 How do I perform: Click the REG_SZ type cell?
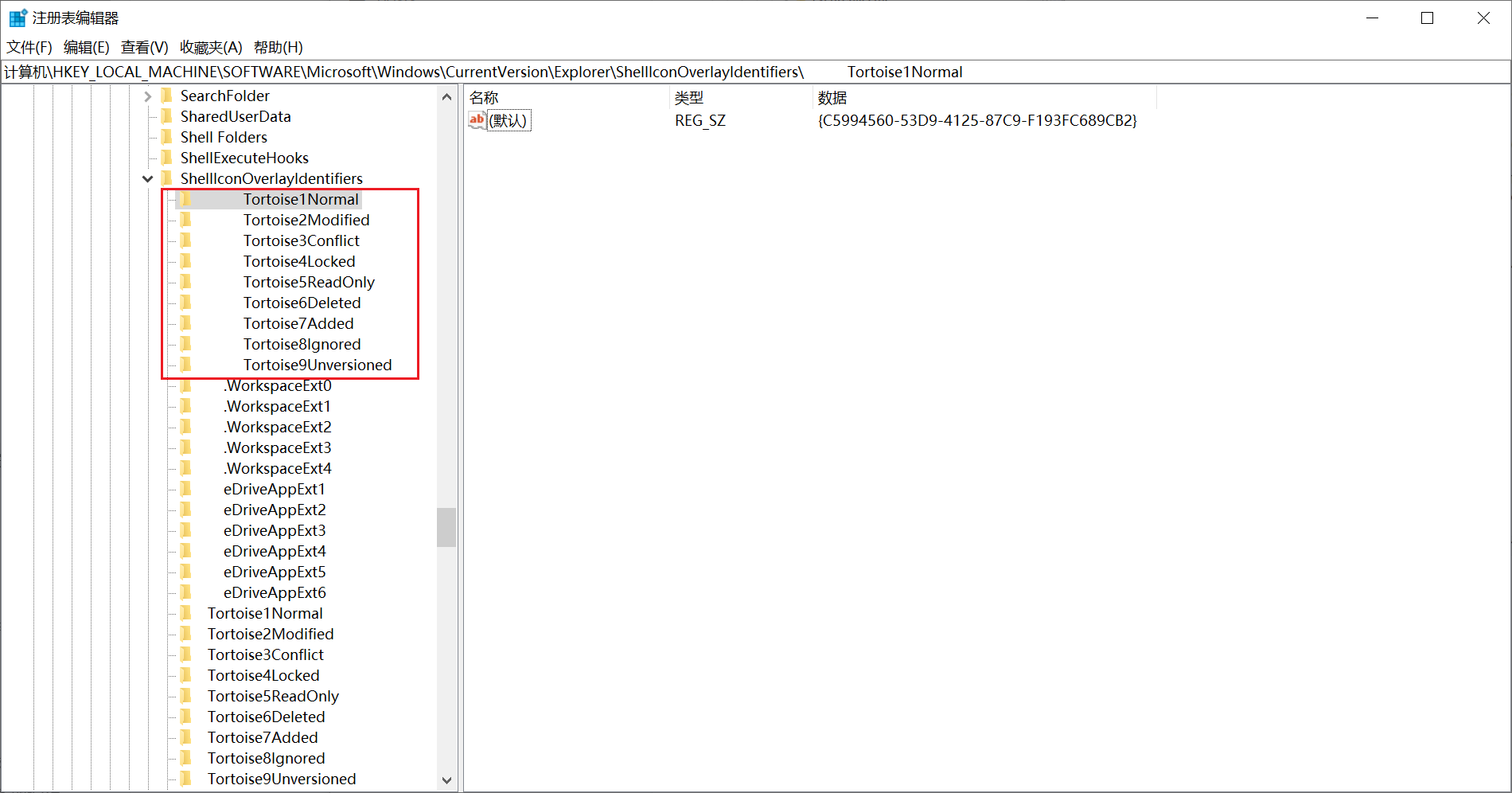[700, 120]
